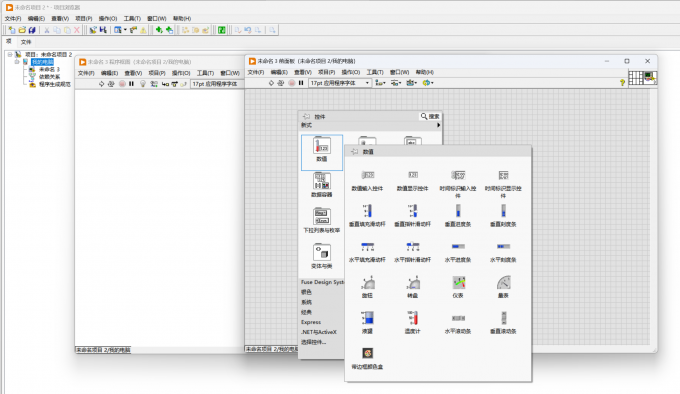
Task: Open 帮助(H) menu in front panel window
Action: click(425, 72)
